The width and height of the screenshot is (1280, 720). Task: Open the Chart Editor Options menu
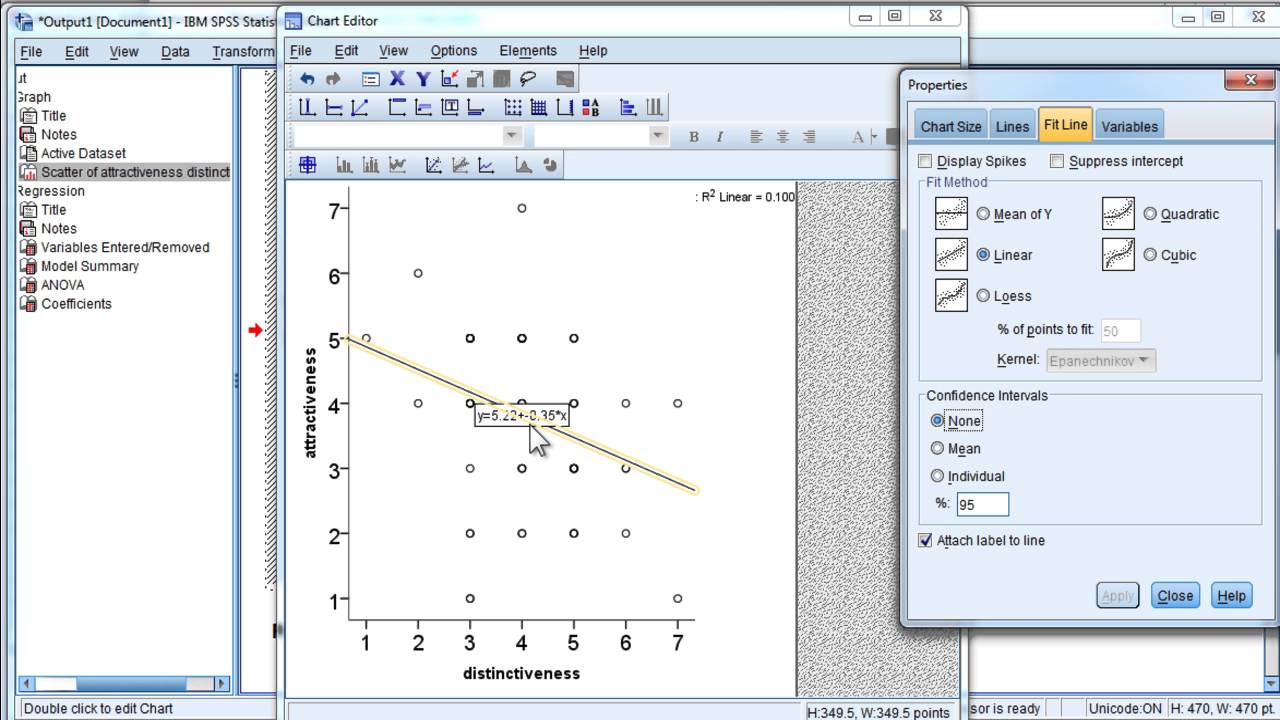tap(454, 51)
